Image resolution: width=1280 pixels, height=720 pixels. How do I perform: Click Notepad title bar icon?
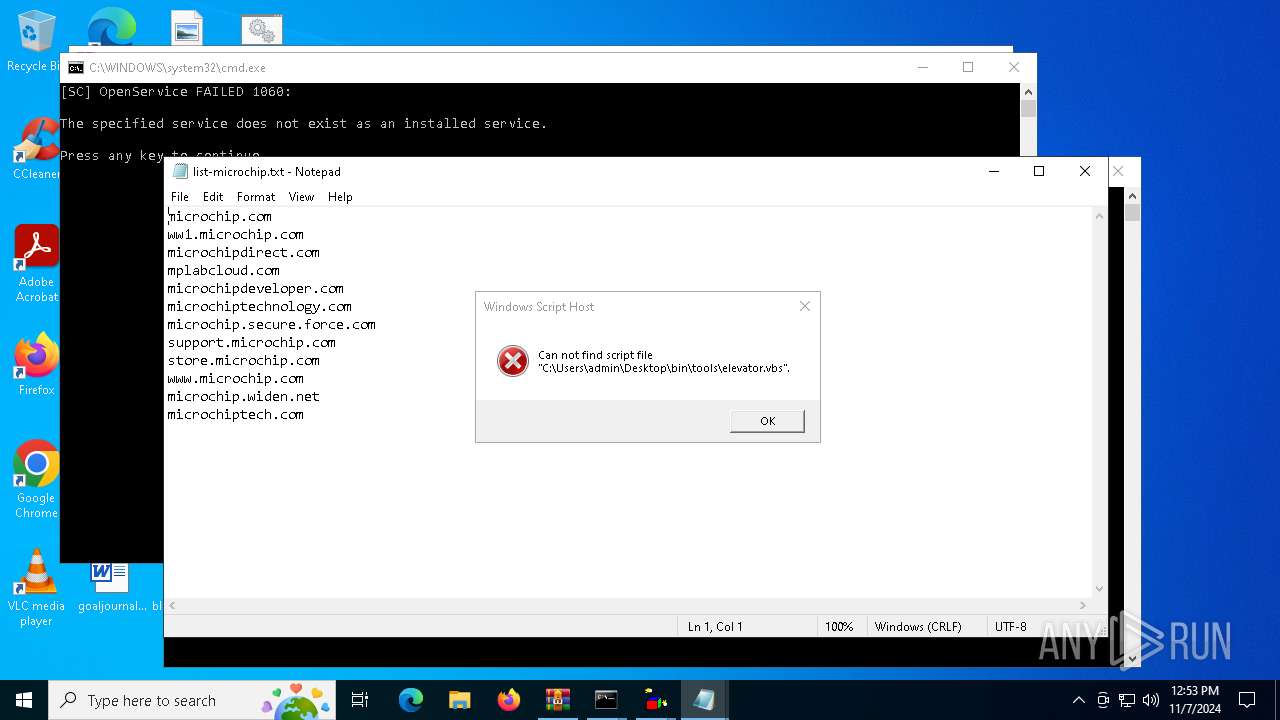point(180,171)
